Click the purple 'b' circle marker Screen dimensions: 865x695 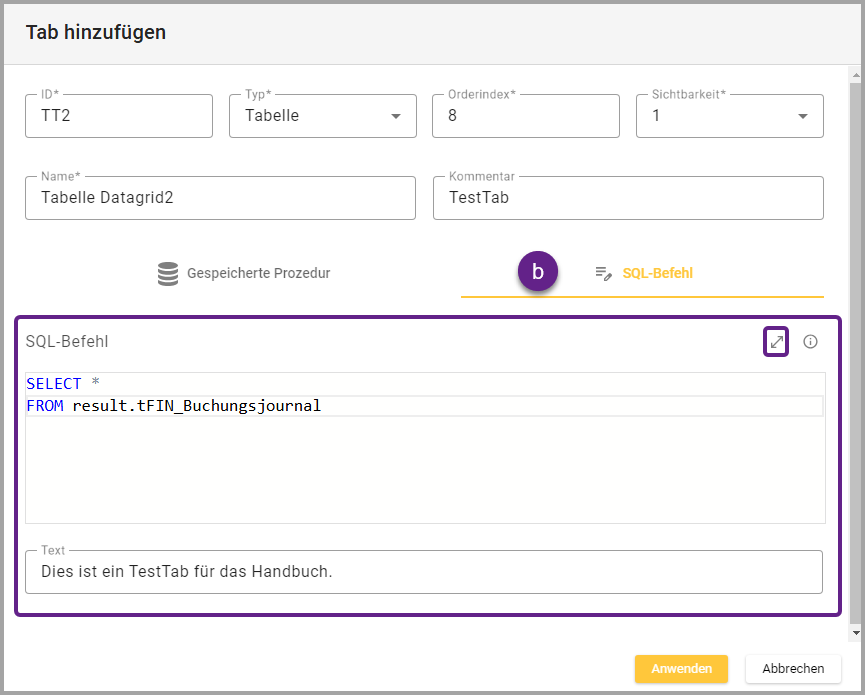pyautogui.click(x=537, y=271)
